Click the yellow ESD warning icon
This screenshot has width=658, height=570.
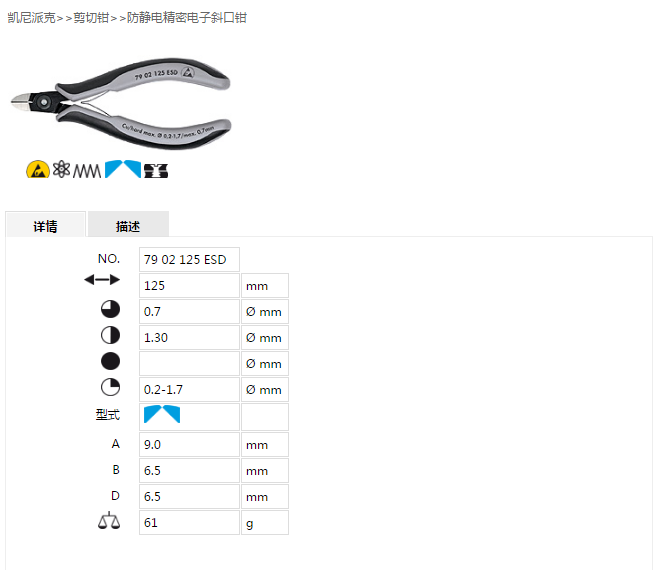pyautogui.click(x=38, y=170)
